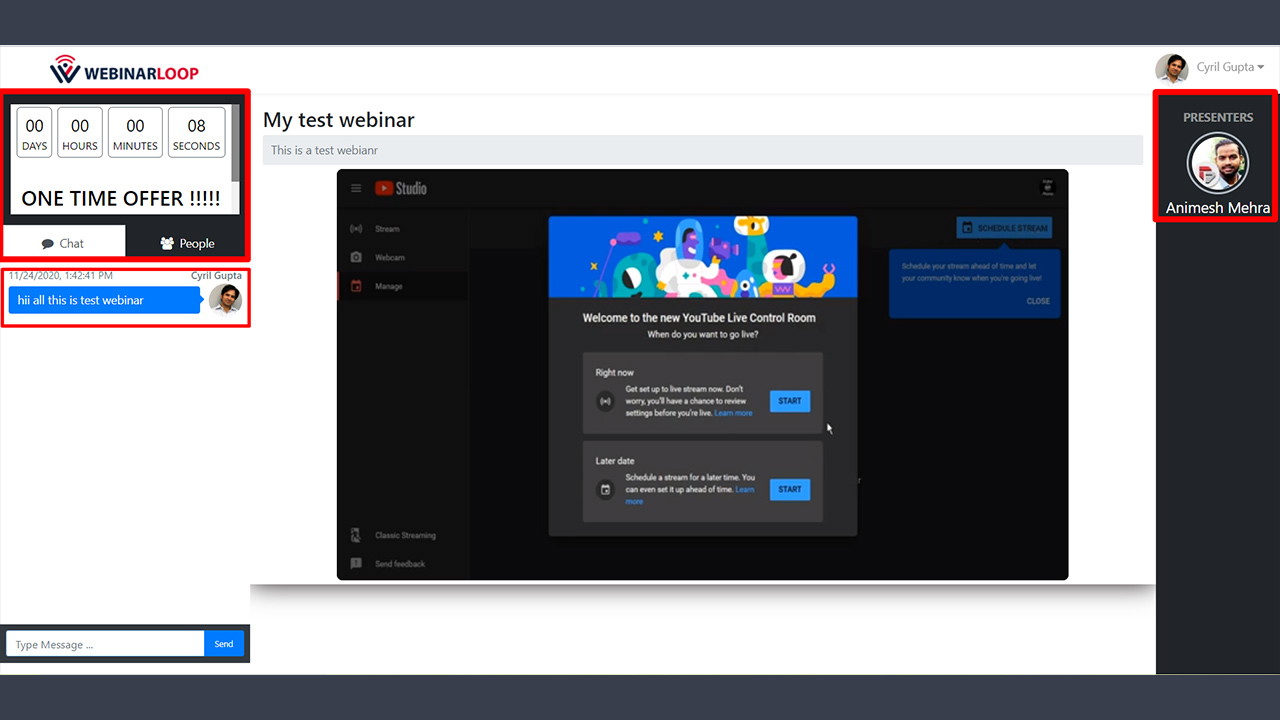The height and width of the screenshot is (720, 1280).
Task: Click the SCHEDULE STREAM button
Action: point(1004,228)
